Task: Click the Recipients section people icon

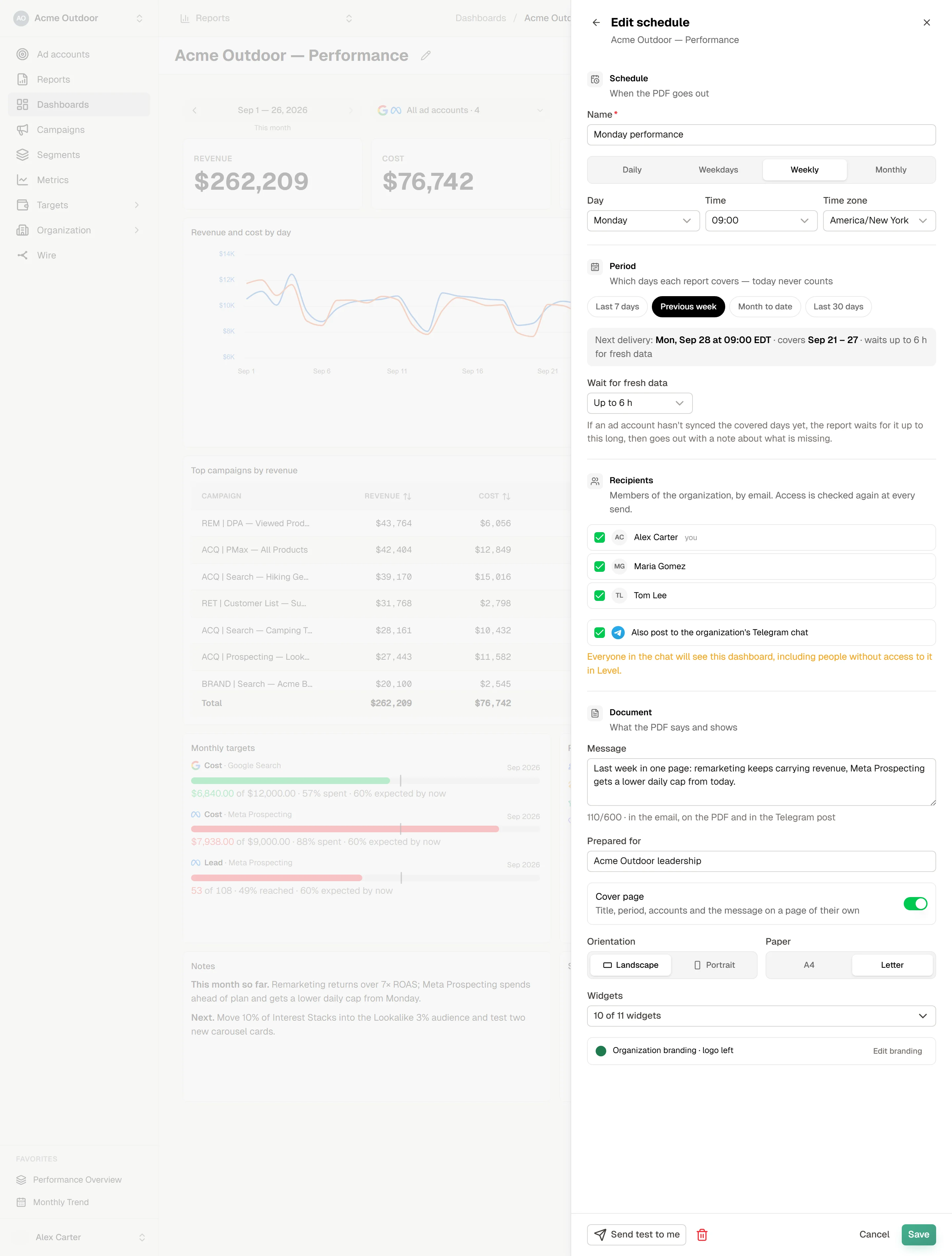Action: (595, 481)
